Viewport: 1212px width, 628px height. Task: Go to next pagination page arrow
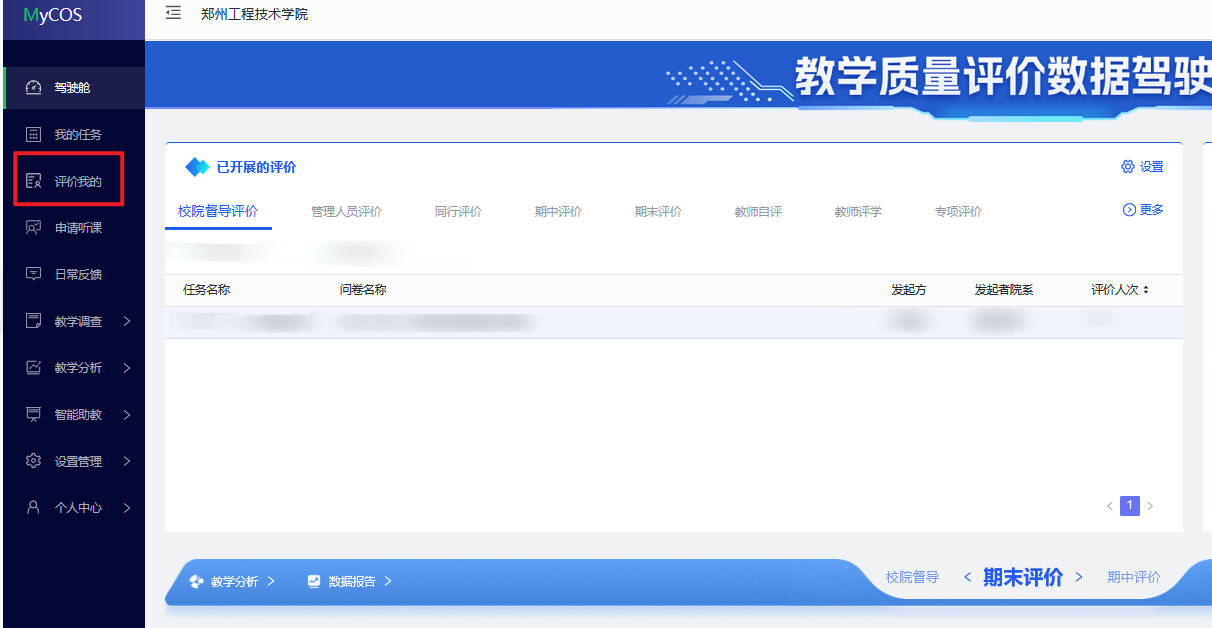(1150, 506)
